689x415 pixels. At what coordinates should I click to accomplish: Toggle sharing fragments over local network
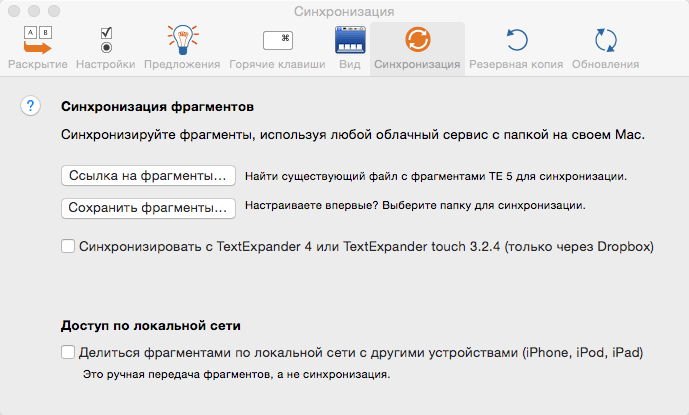pyautogui.click(x=68, y=352)
